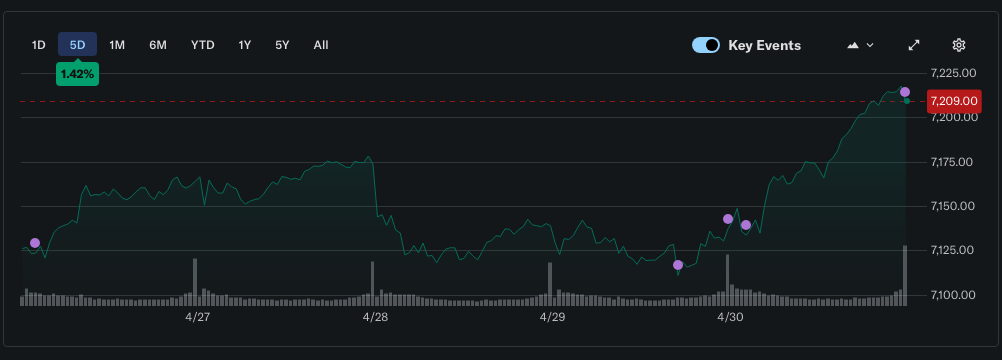Click the mountain chart type icon
The image size is (1002, 360).
tap(853, 45)
